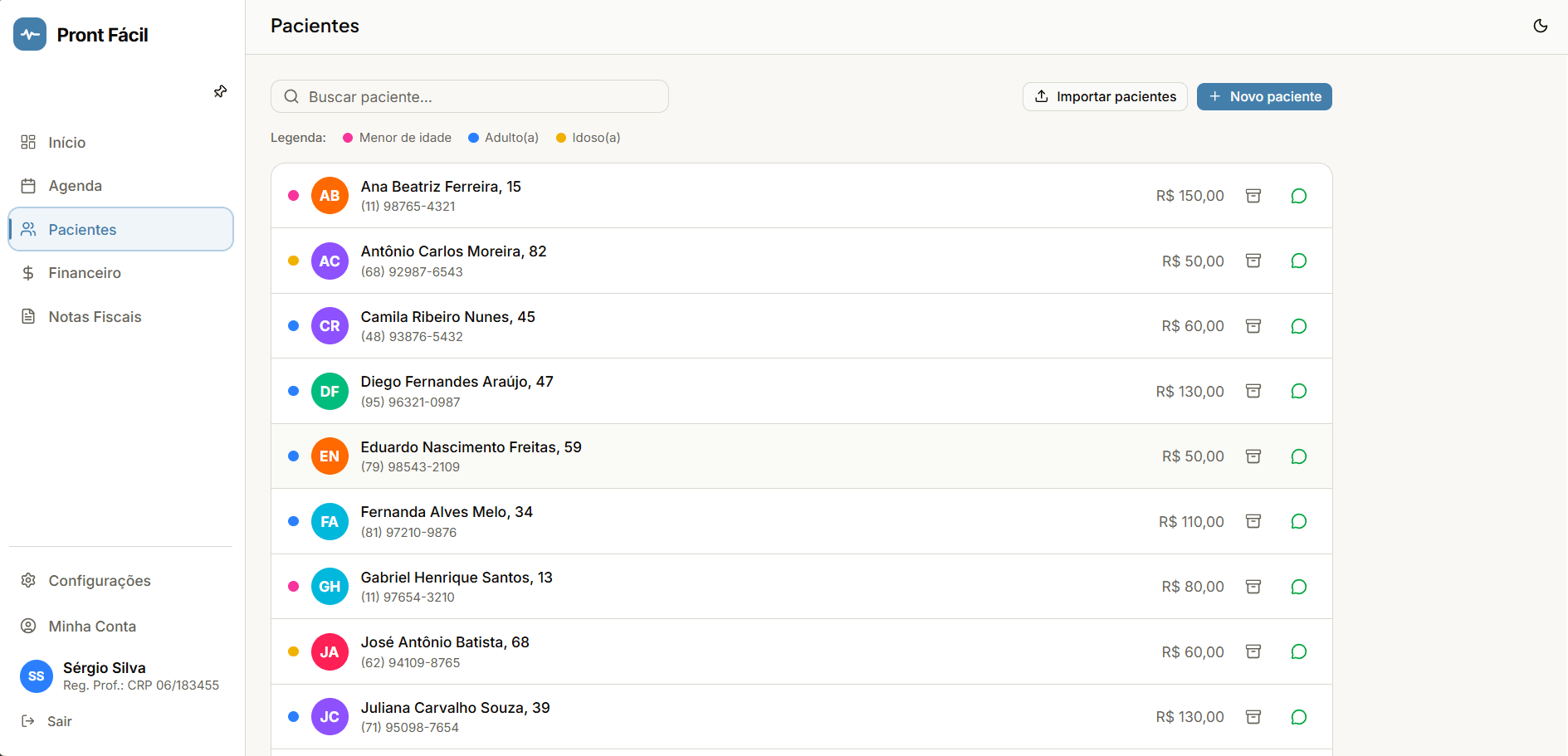Click the JC avatar of Juliana Carvalho
The width and height of the screenshot is (1568, 756).
point(330,717)
